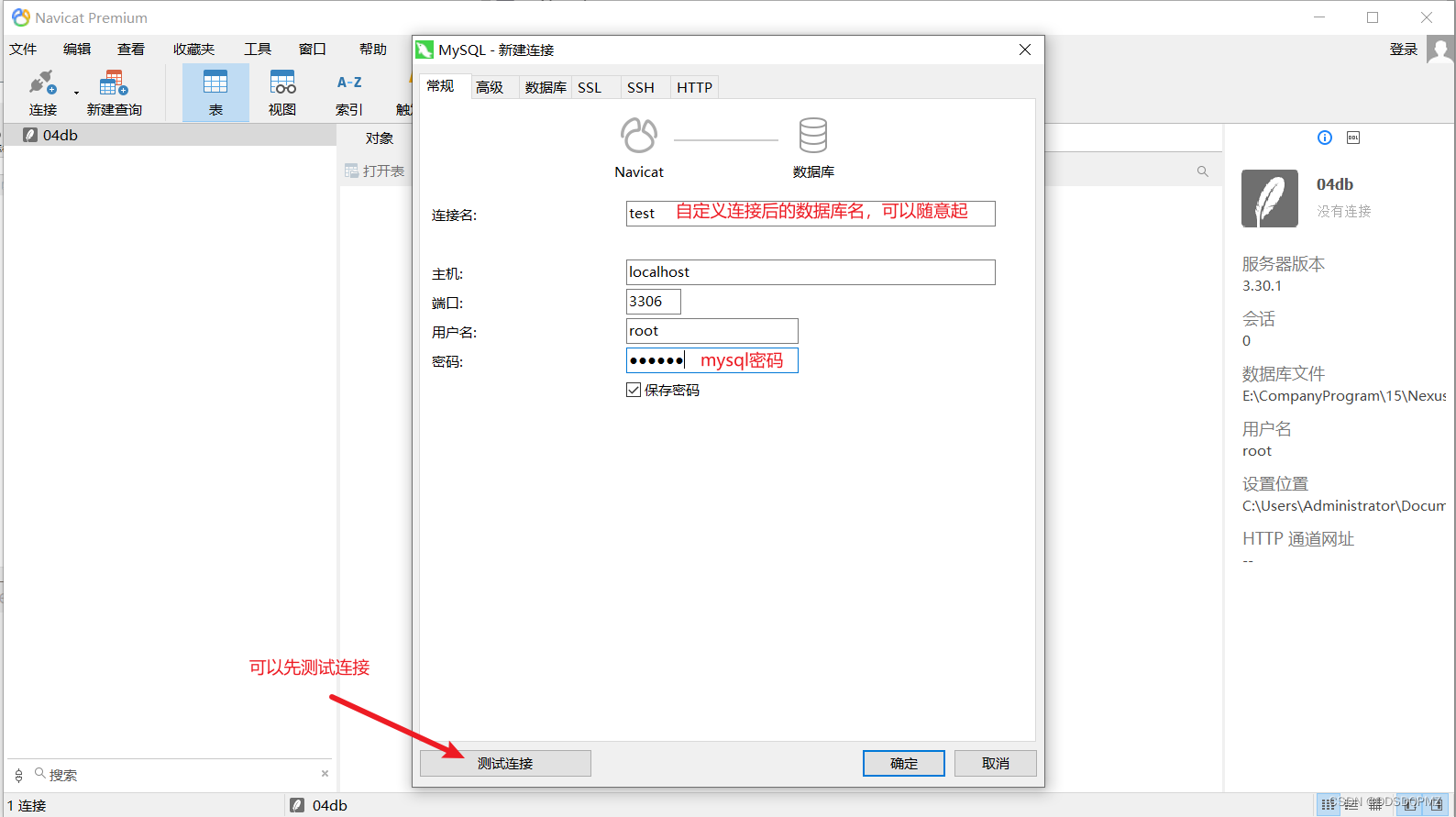The height and width of the screenshot is (817, 1456).
Task: Click the host field containing localhost
Action: [811, 272]
